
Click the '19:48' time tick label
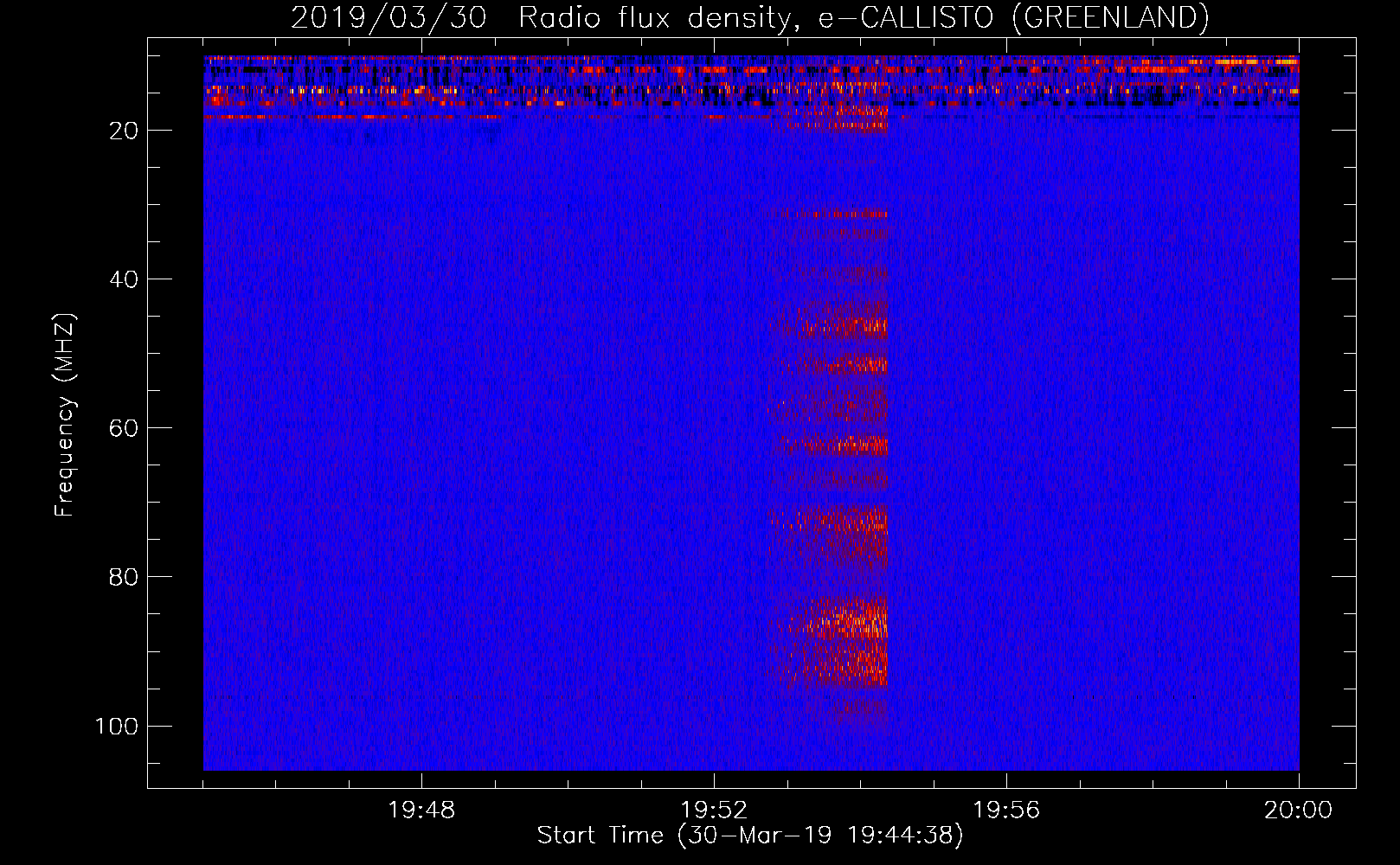pyautogui.click(x=421, y=811)
